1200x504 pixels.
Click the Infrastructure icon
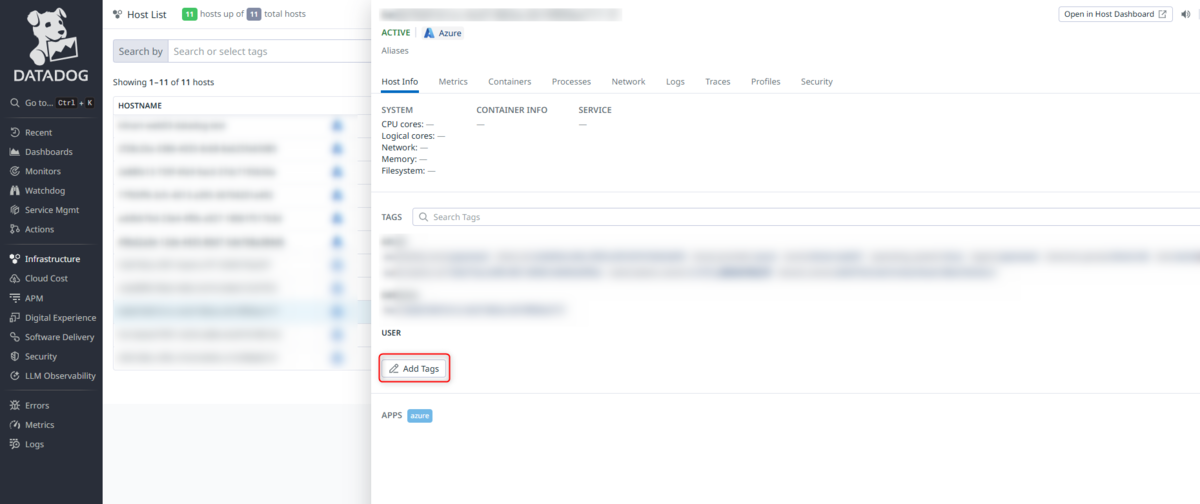(x=14, y=259)
